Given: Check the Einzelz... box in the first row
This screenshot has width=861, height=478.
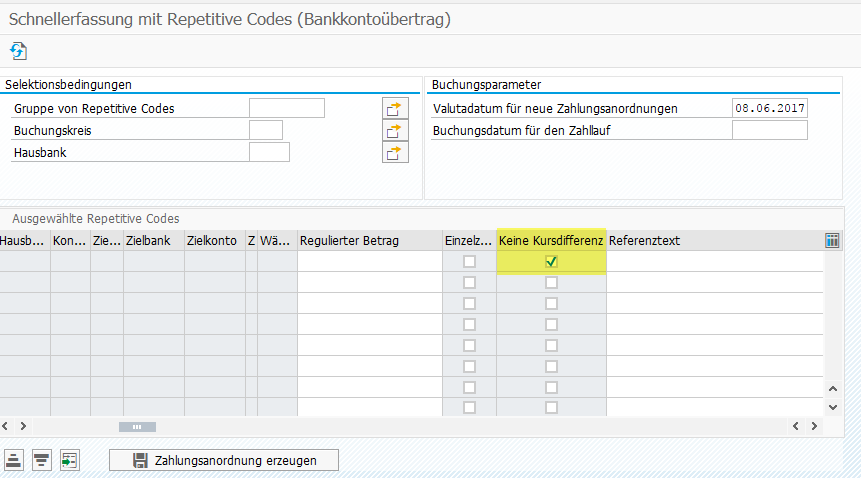Looking at the screenshot, I should tap(469, 262).
